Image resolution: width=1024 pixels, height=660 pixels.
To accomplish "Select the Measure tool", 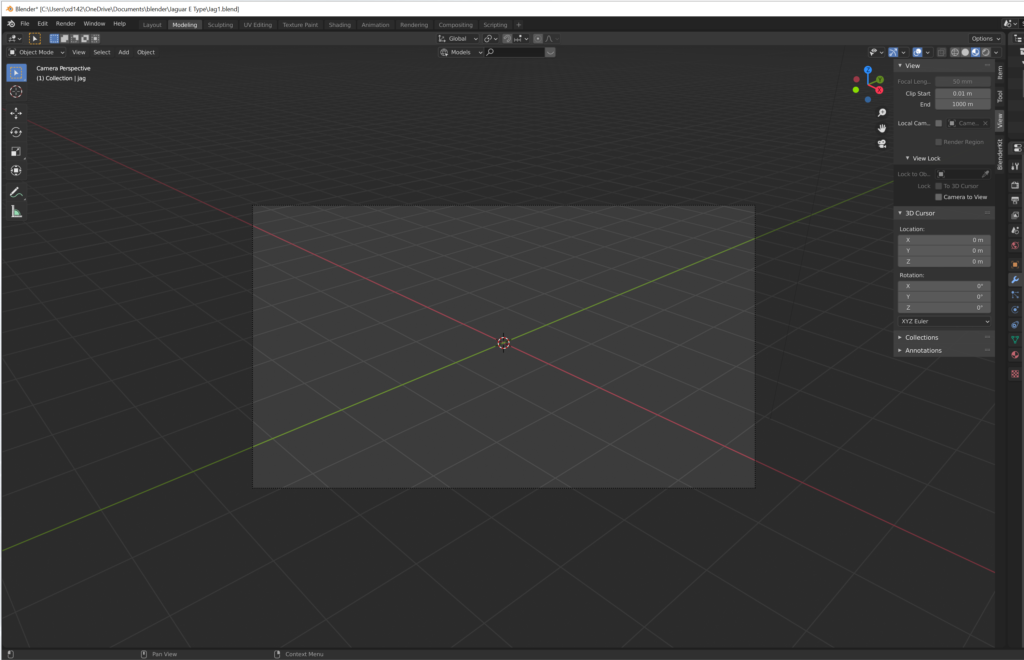I will click(x=16, y=212).
